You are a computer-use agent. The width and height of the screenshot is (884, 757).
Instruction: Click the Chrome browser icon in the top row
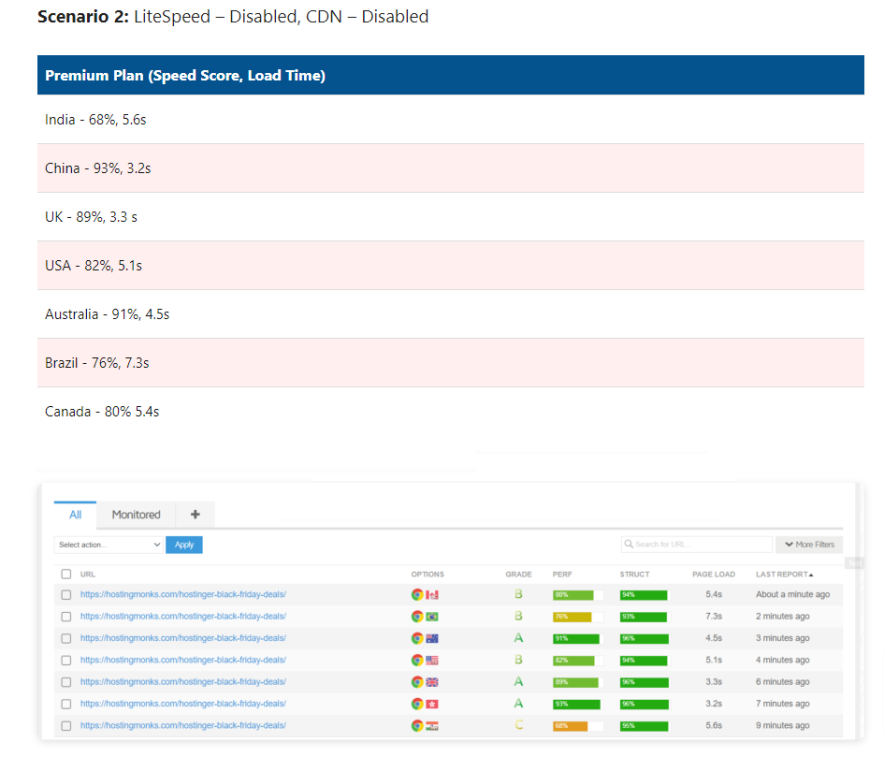419,594
